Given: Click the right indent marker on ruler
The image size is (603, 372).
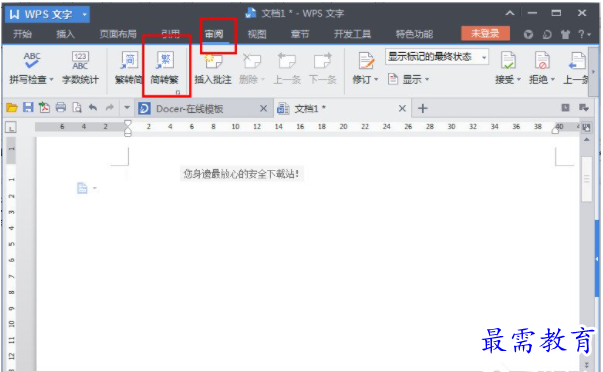Looking at the screenshot, I should click(x=555, y=130).
